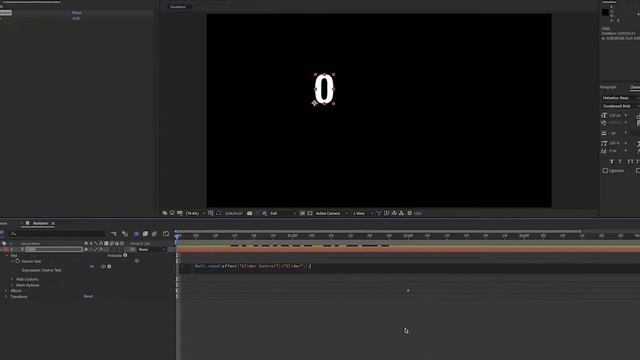The width and height of the screenshot is (640, 360).
Task: Select Expression: Source Text row
Action: coord(42,270)
